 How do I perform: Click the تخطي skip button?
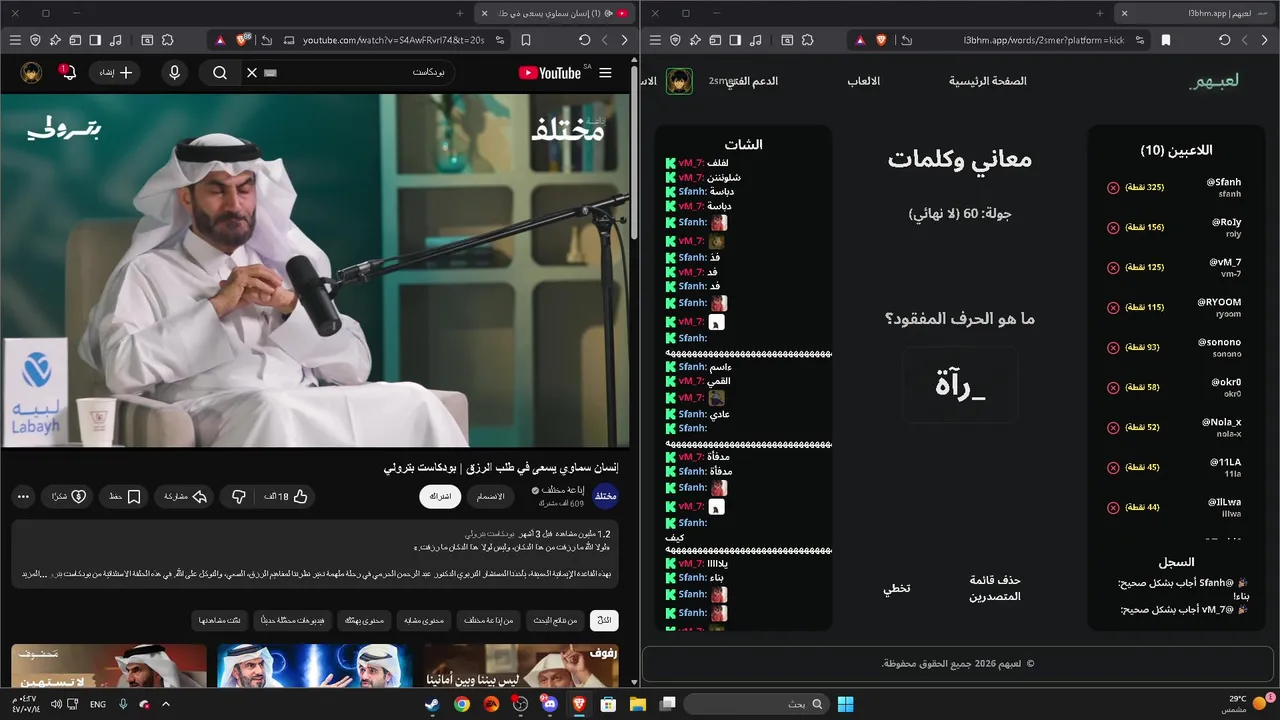896,588
